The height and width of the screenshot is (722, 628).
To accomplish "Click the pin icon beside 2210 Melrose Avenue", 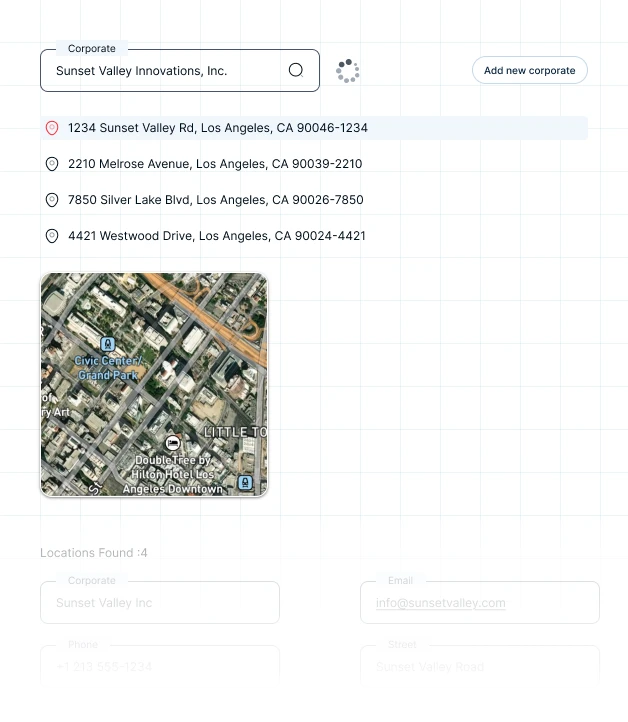I will point(52,164).
